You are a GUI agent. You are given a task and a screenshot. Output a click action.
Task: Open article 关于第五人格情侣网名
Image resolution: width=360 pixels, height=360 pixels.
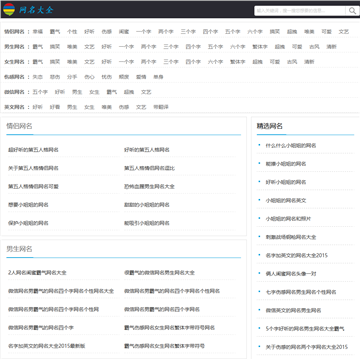coord(33,168)
